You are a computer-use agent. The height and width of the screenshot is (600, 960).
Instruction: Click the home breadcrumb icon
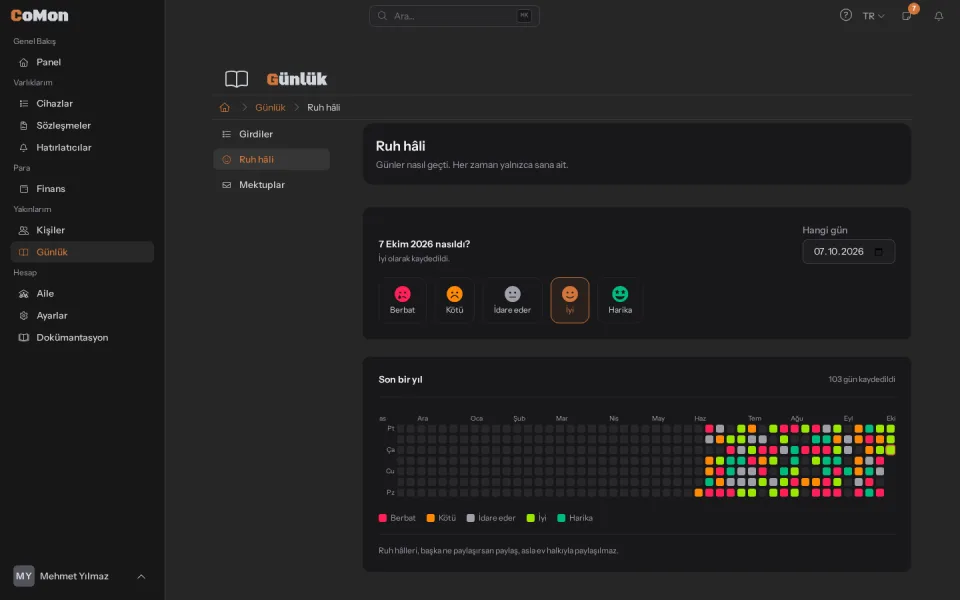click(225, 107)
